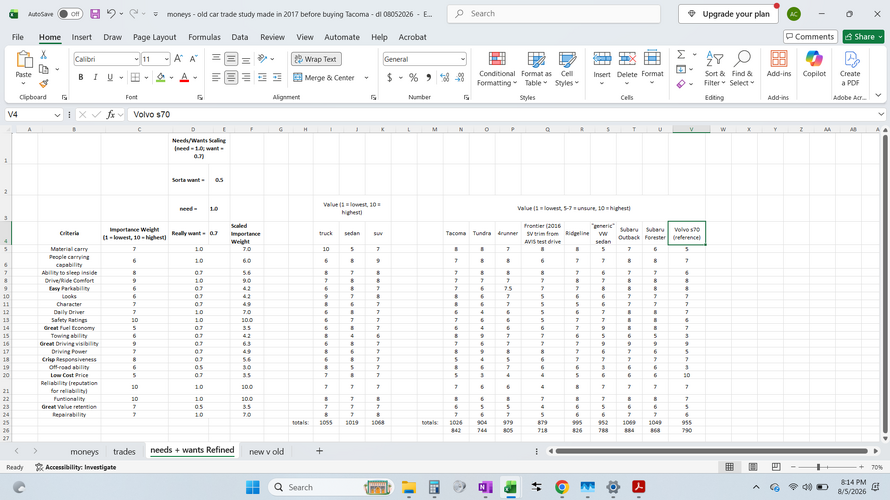Viewport: 890px width, 500px height.
Task: Click the Cut scissors icon
Action: pyautogui.click(x=44, y=55)
